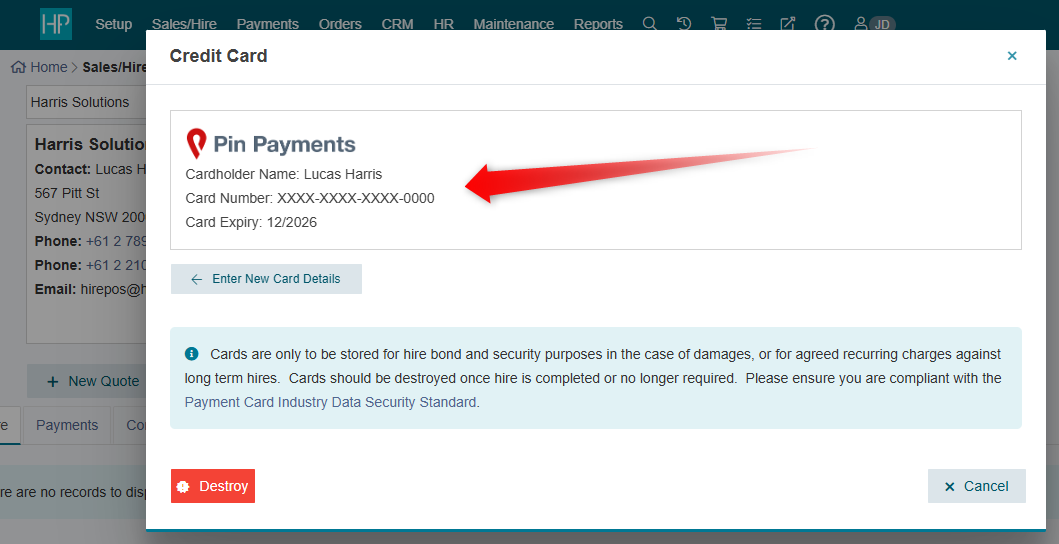Switch to the Payments tab
This screenshot has width=1059, height=544.
coord(67,425)
